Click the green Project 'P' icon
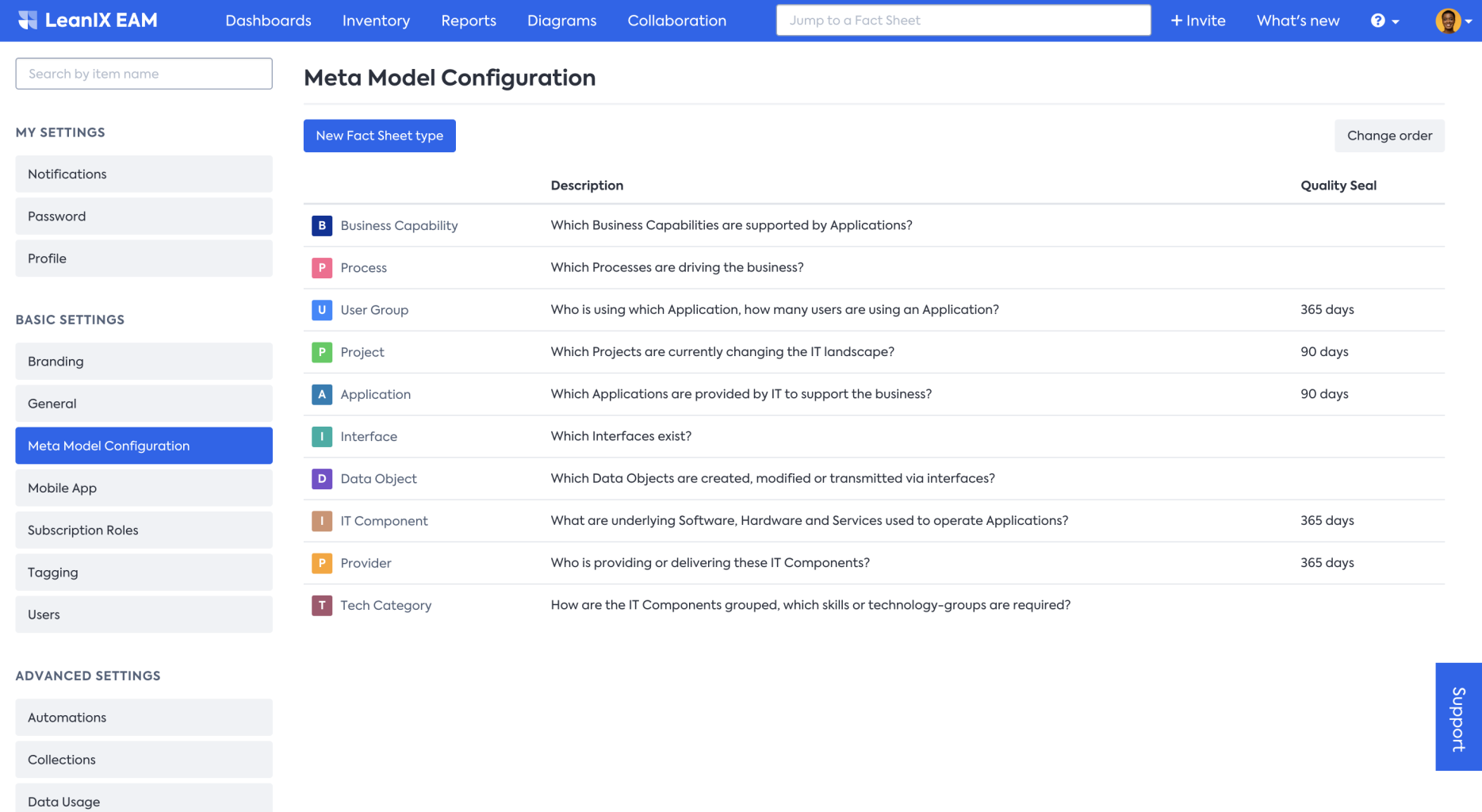This screenshot has width=1482, height=812. pyautogui.click(x=322, y=352)
